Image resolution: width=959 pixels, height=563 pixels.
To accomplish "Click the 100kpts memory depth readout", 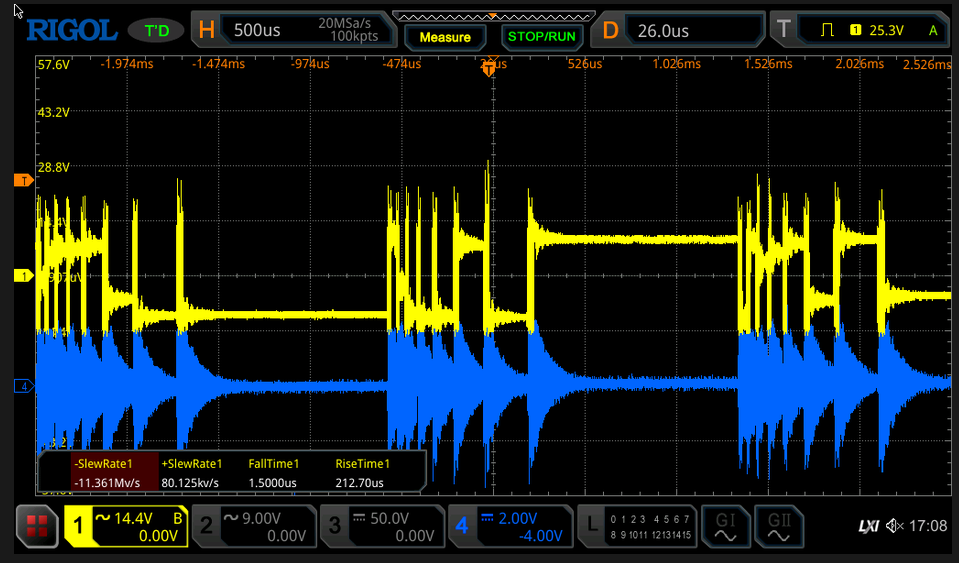I will tap(354, 37).
